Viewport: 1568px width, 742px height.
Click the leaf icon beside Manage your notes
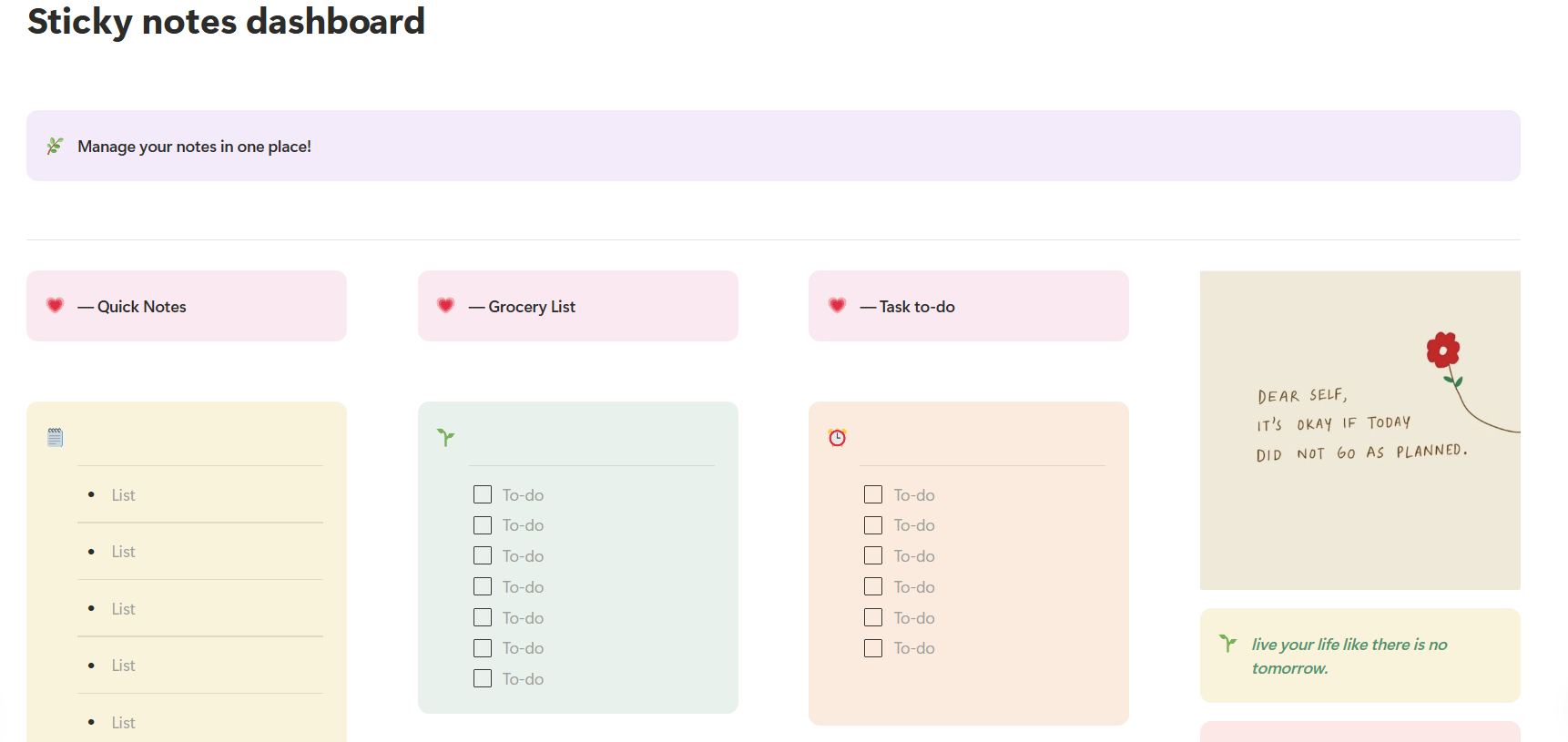[55, 146]
